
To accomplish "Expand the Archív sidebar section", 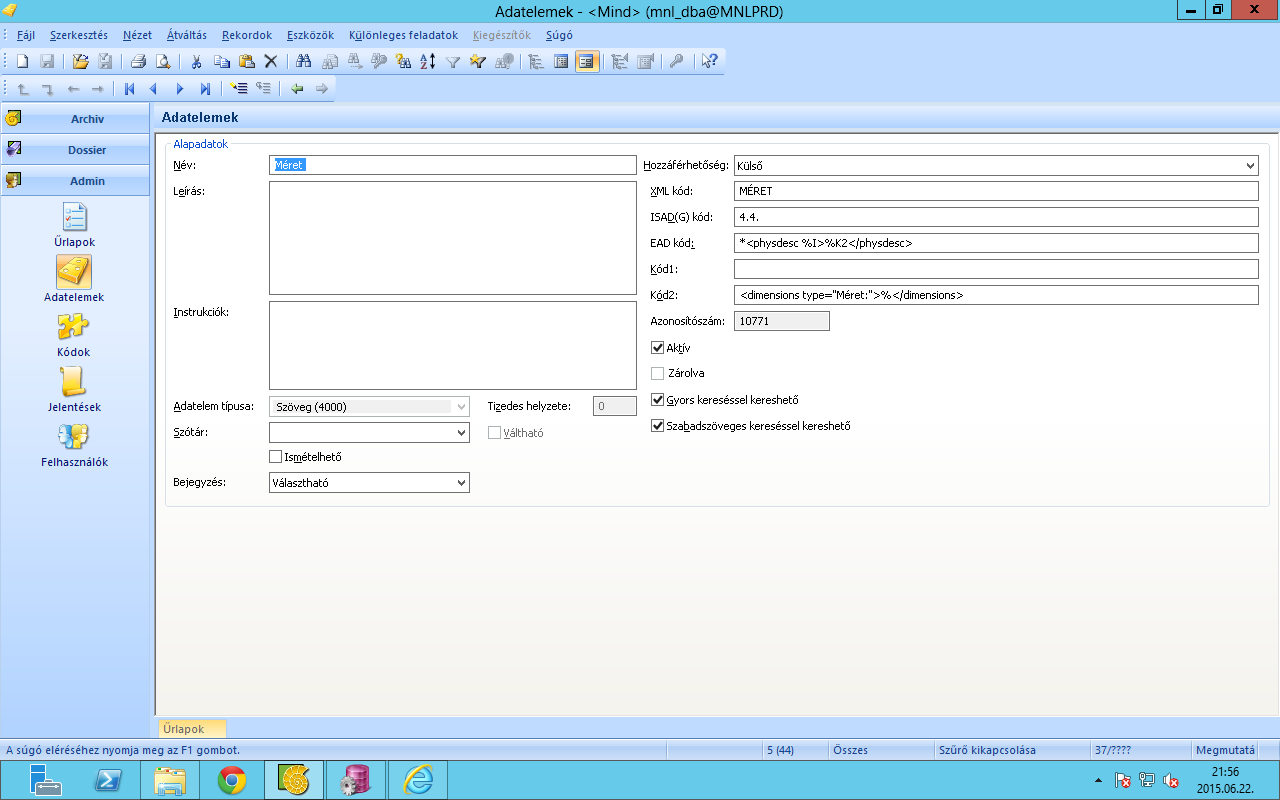I will 75,118.
